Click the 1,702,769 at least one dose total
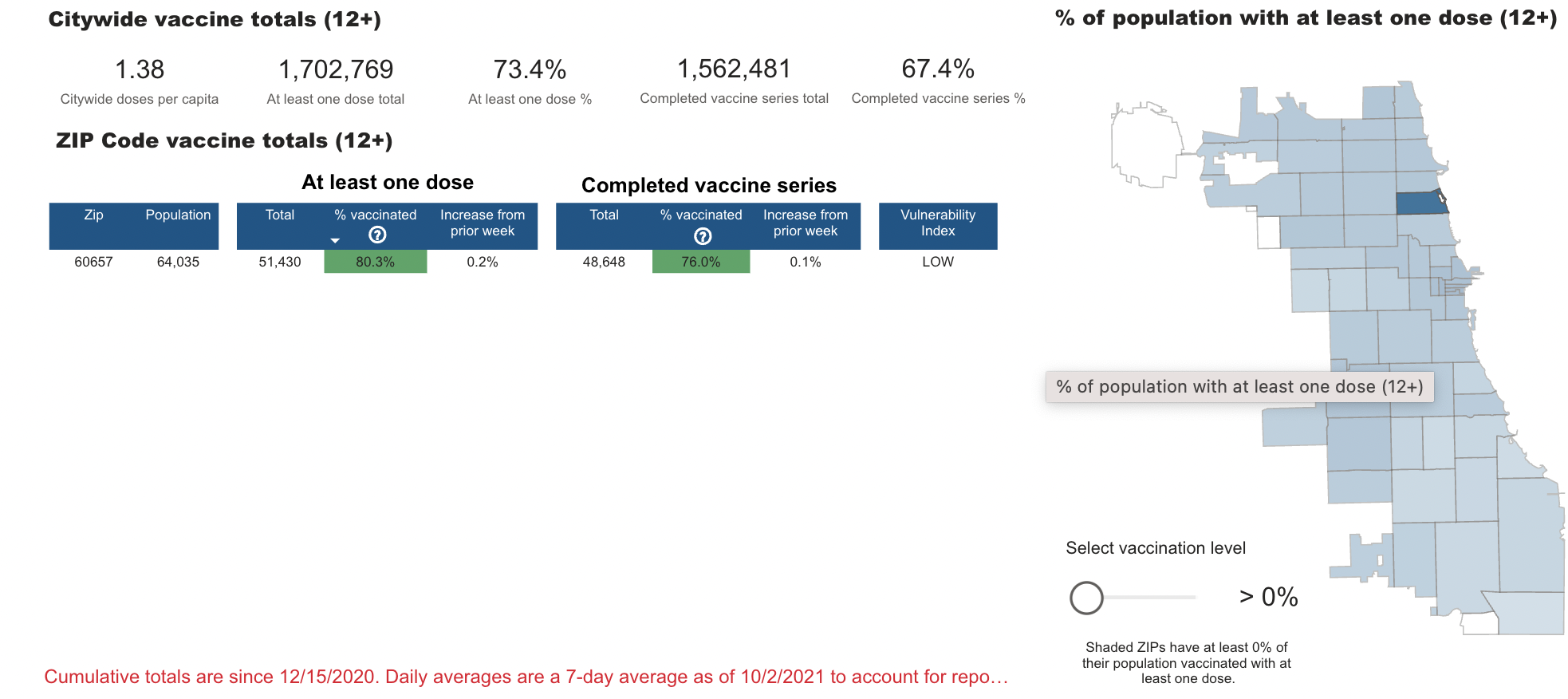This screenshot has width=1568, height=699. (x=336, y=70)
